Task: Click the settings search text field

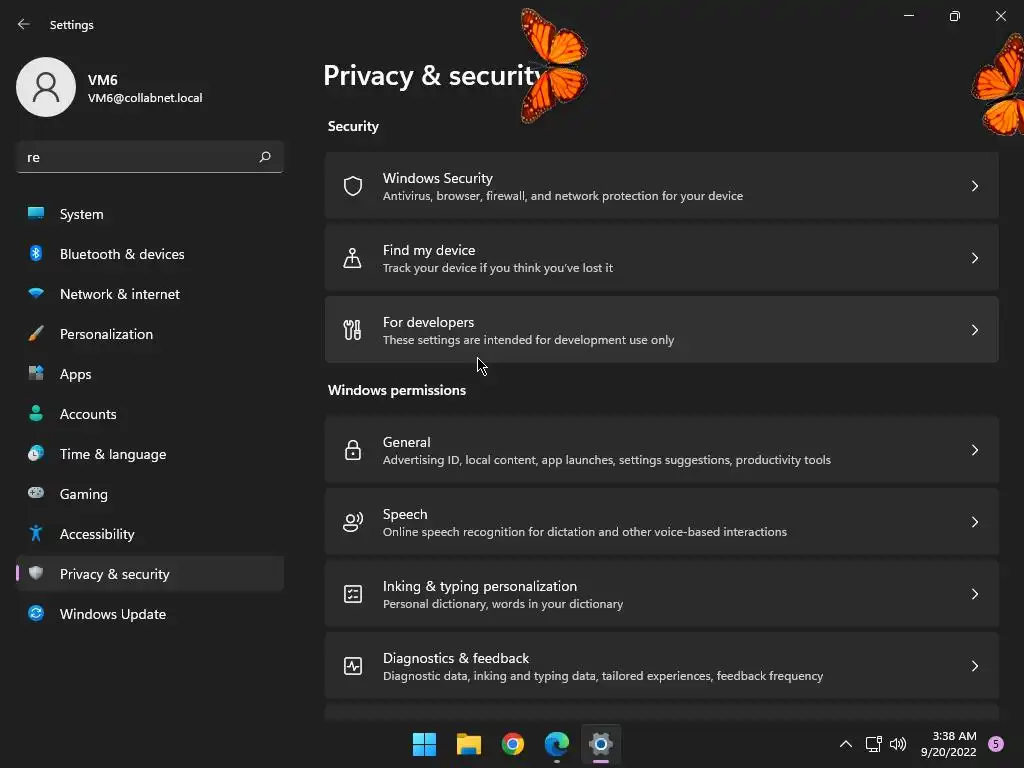Action: point(135,157)
